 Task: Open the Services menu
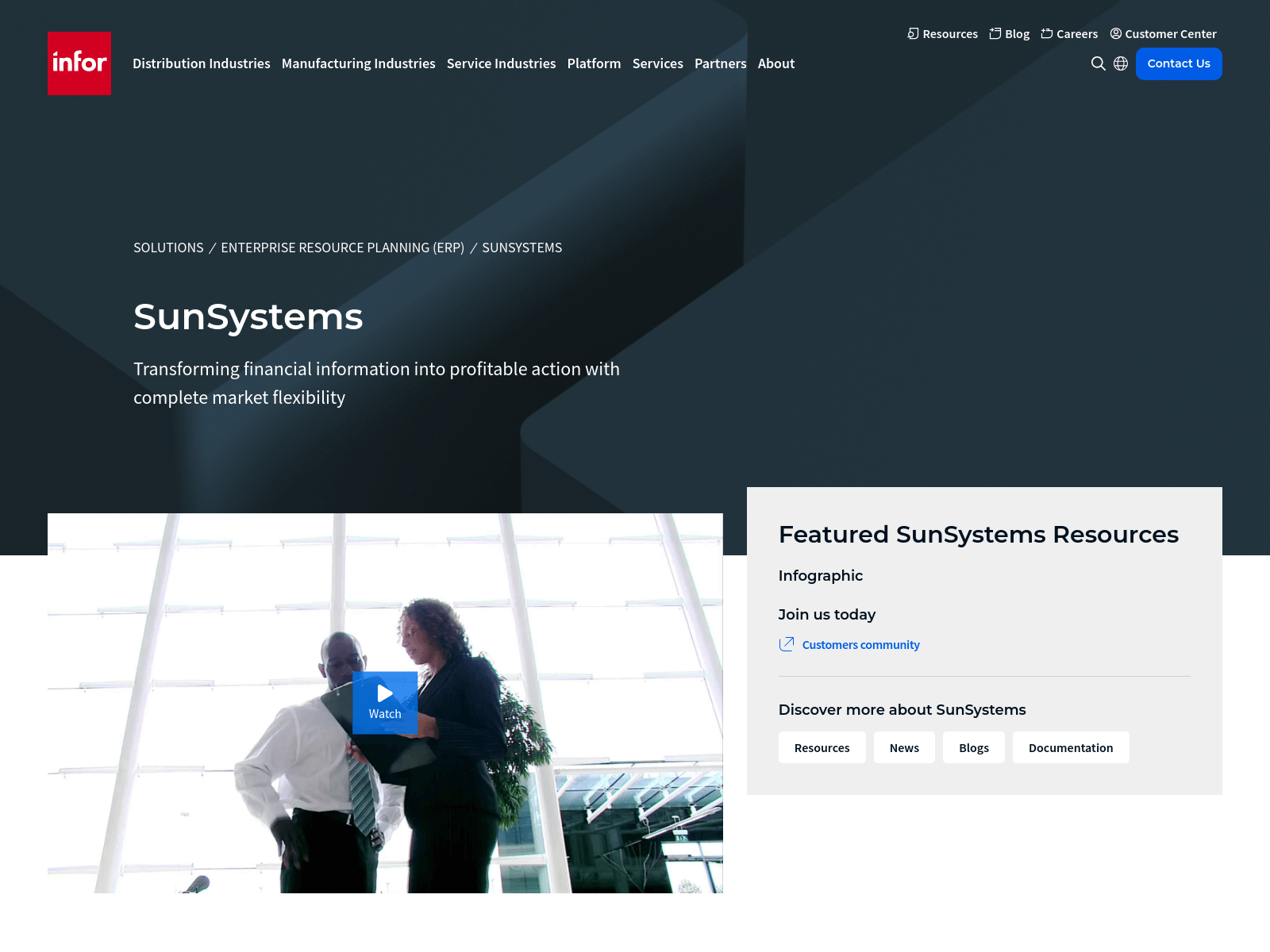[658, 63]
